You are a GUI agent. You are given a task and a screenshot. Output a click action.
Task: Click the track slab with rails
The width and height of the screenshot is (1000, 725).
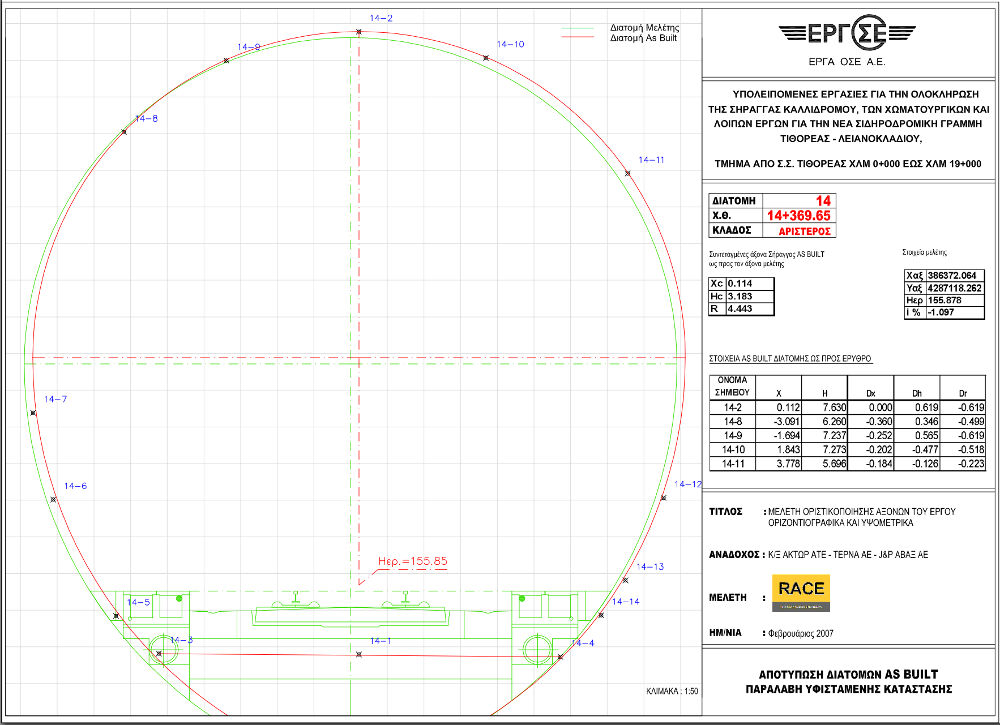click(x=351, y=609)
